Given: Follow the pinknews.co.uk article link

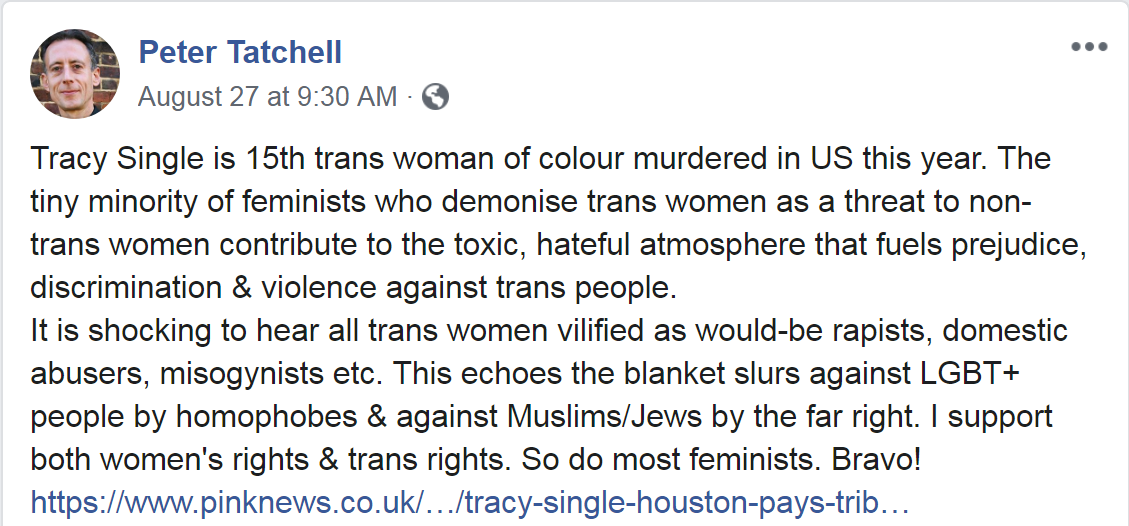Looking at the screenshot, I should coord(469,502).
